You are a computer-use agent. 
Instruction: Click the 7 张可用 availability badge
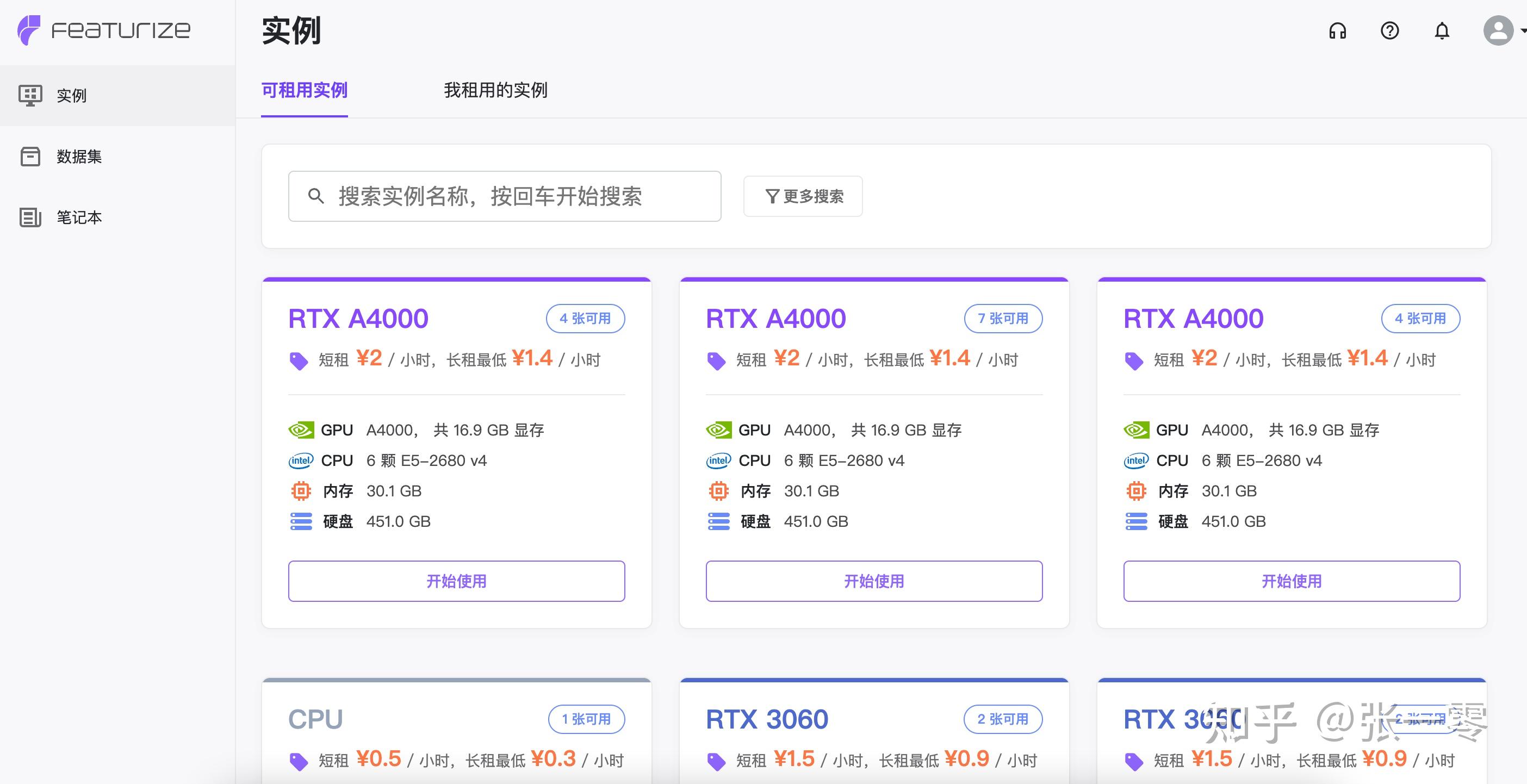[1002, 319]
